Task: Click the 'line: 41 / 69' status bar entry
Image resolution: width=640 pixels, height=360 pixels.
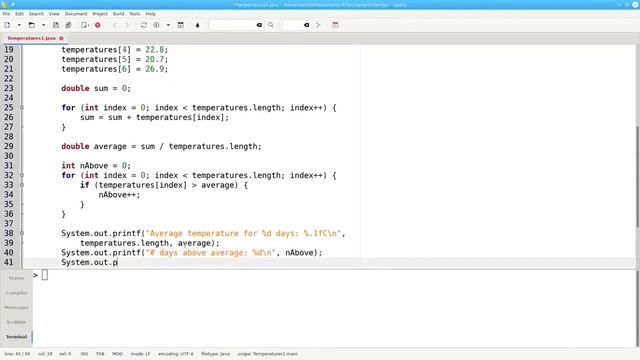Action: (17, 354)
